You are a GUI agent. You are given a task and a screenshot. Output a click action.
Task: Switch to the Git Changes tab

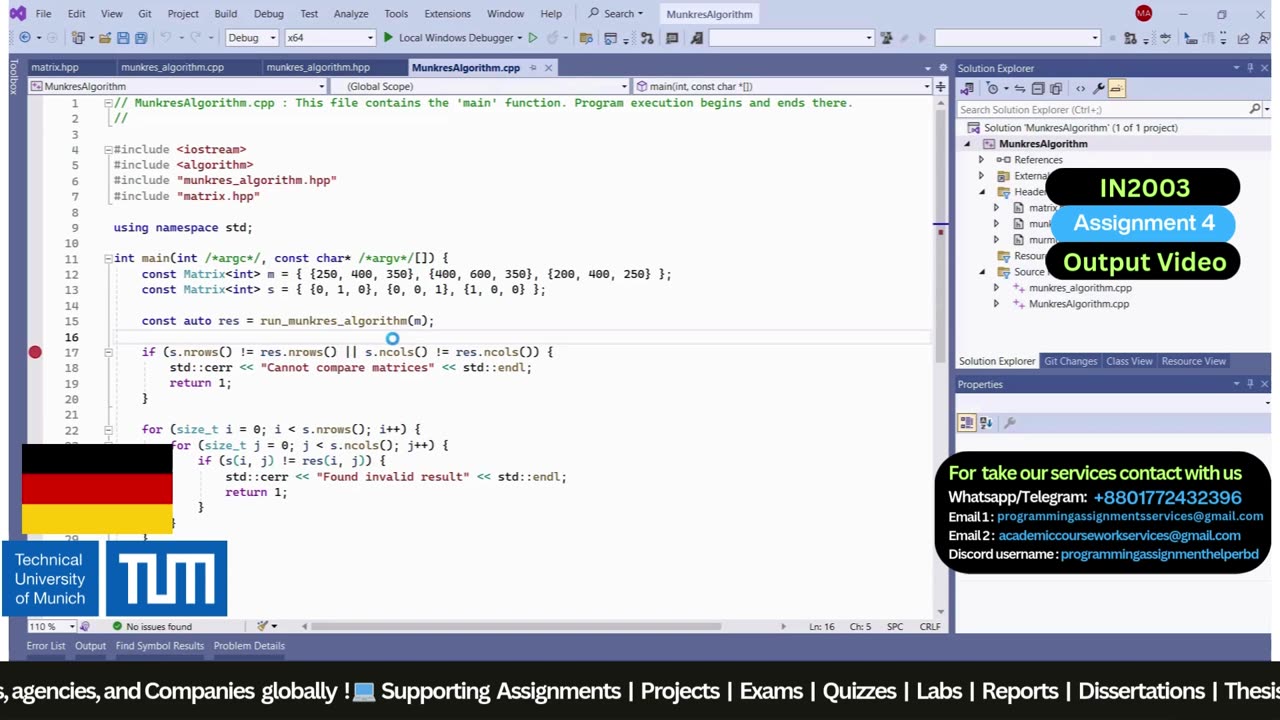pyautogui.click(x=1070, y=362)
